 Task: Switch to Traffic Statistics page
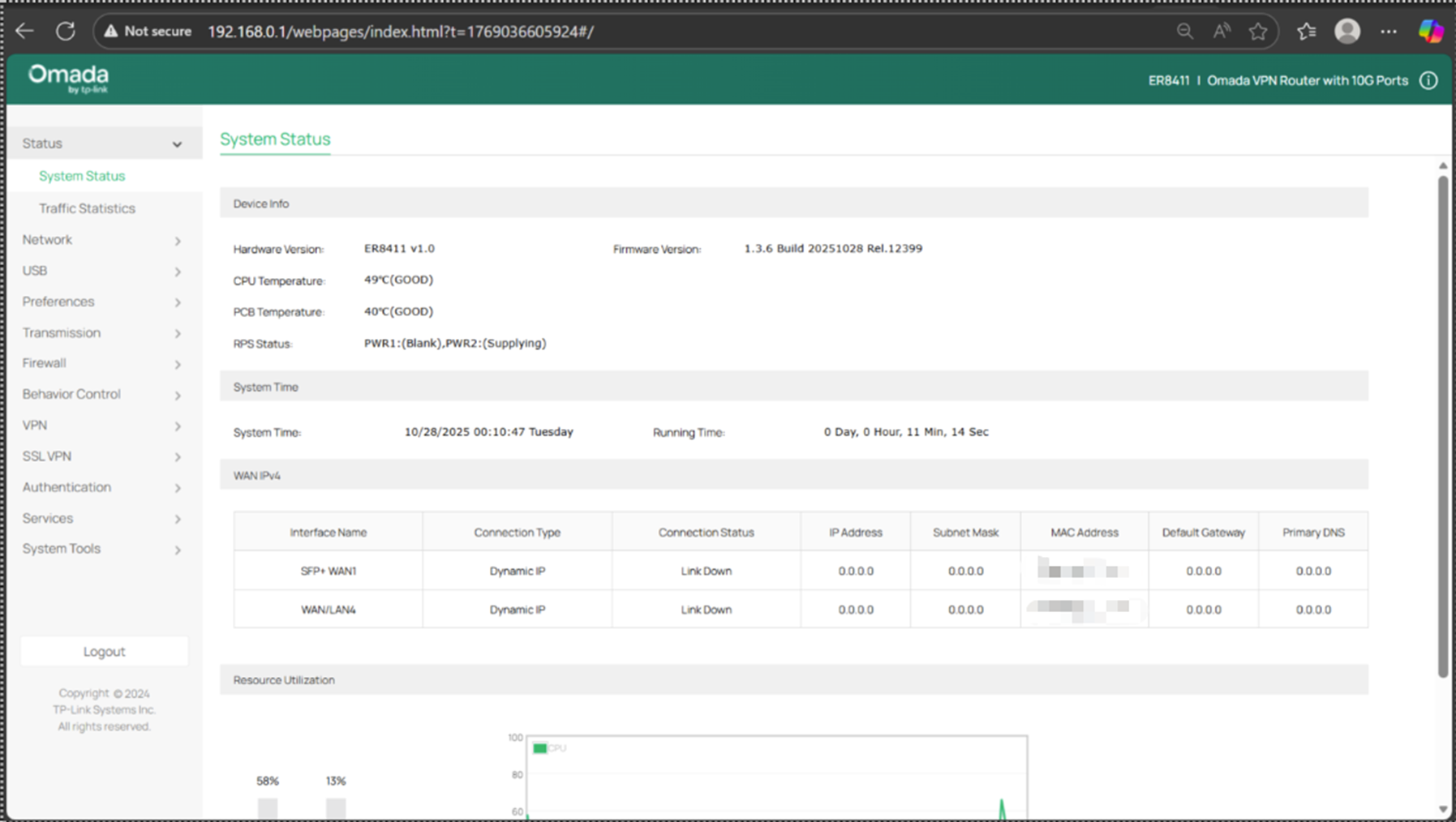[x=87, y=208]
